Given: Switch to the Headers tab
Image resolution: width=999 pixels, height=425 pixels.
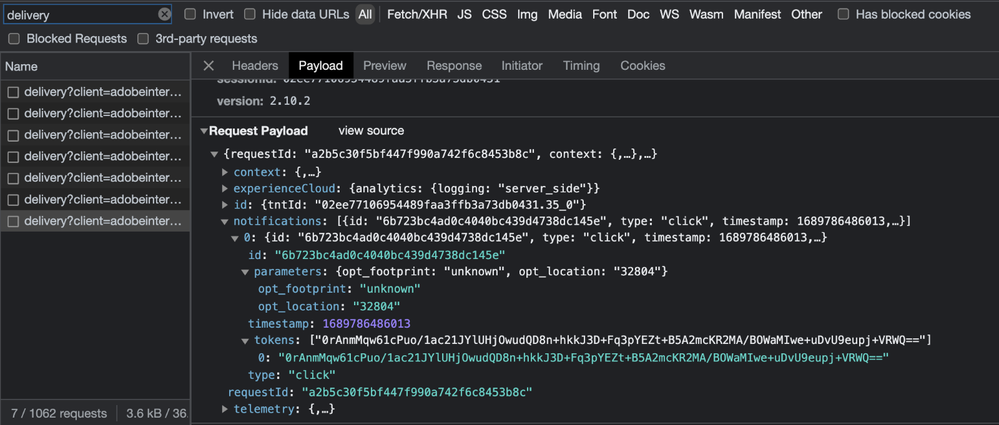Looking at the screenshot, I should (255, 66).
